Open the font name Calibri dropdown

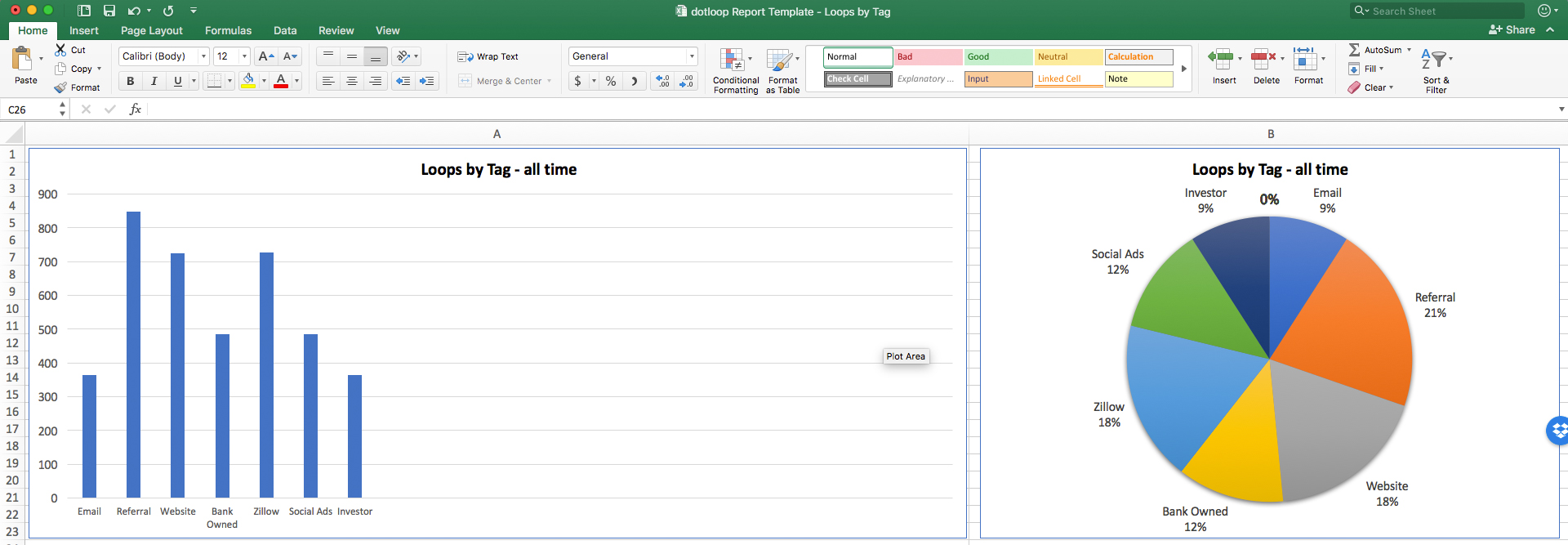tap(203, 56)
